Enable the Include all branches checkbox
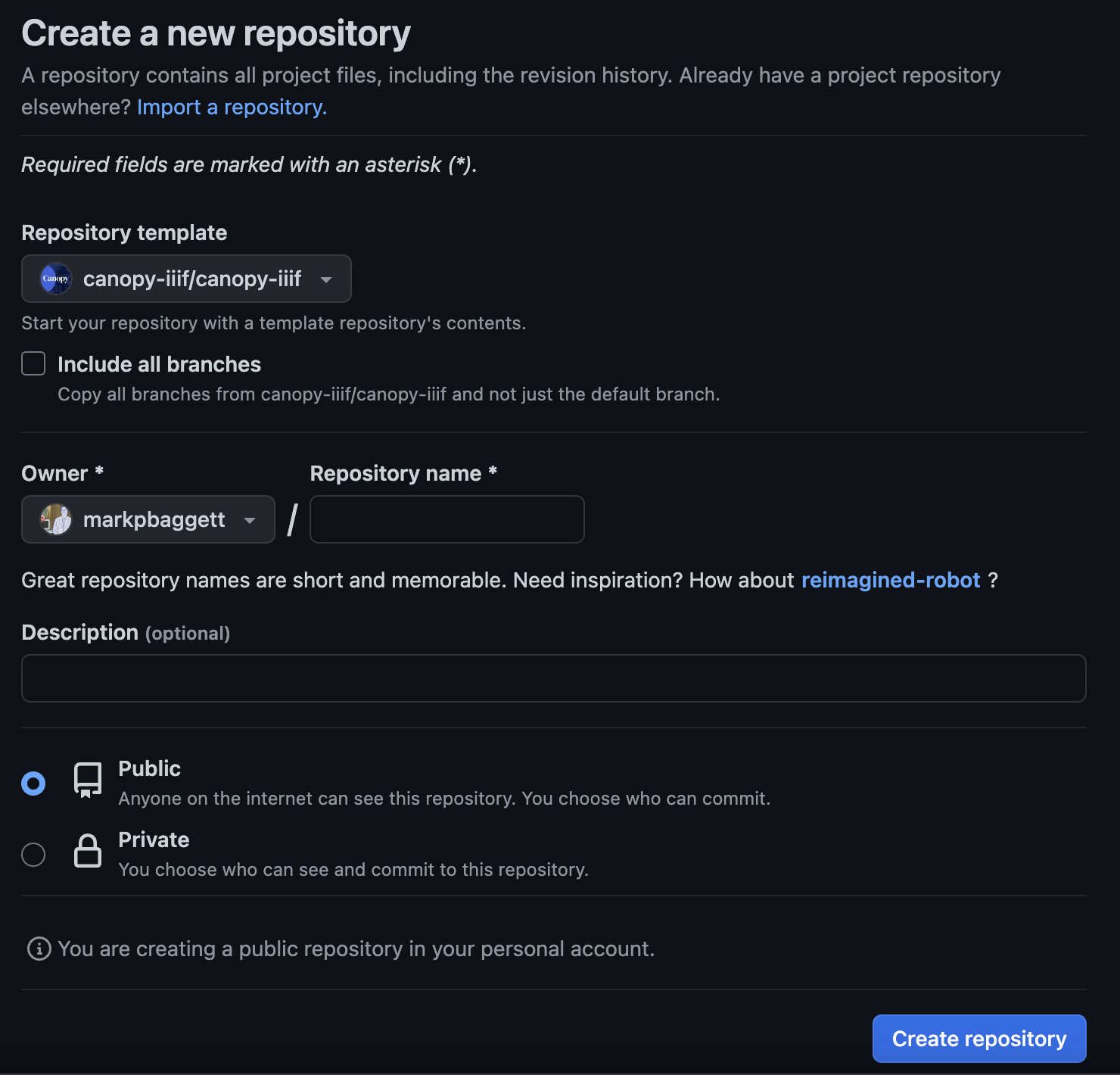 (33, 363)
